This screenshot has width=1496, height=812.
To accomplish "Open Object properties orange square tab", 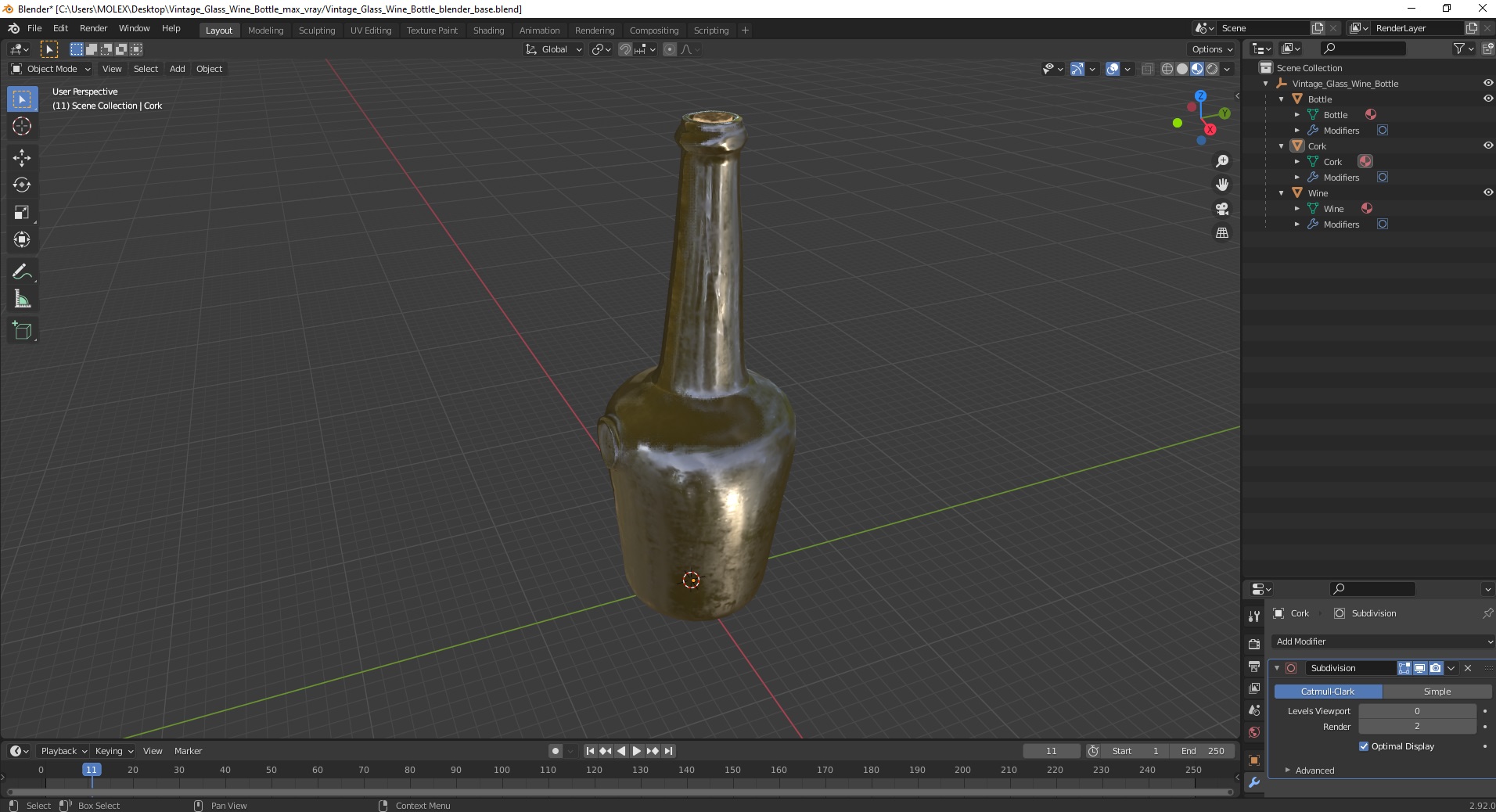I will click(x=1254, y=760).
